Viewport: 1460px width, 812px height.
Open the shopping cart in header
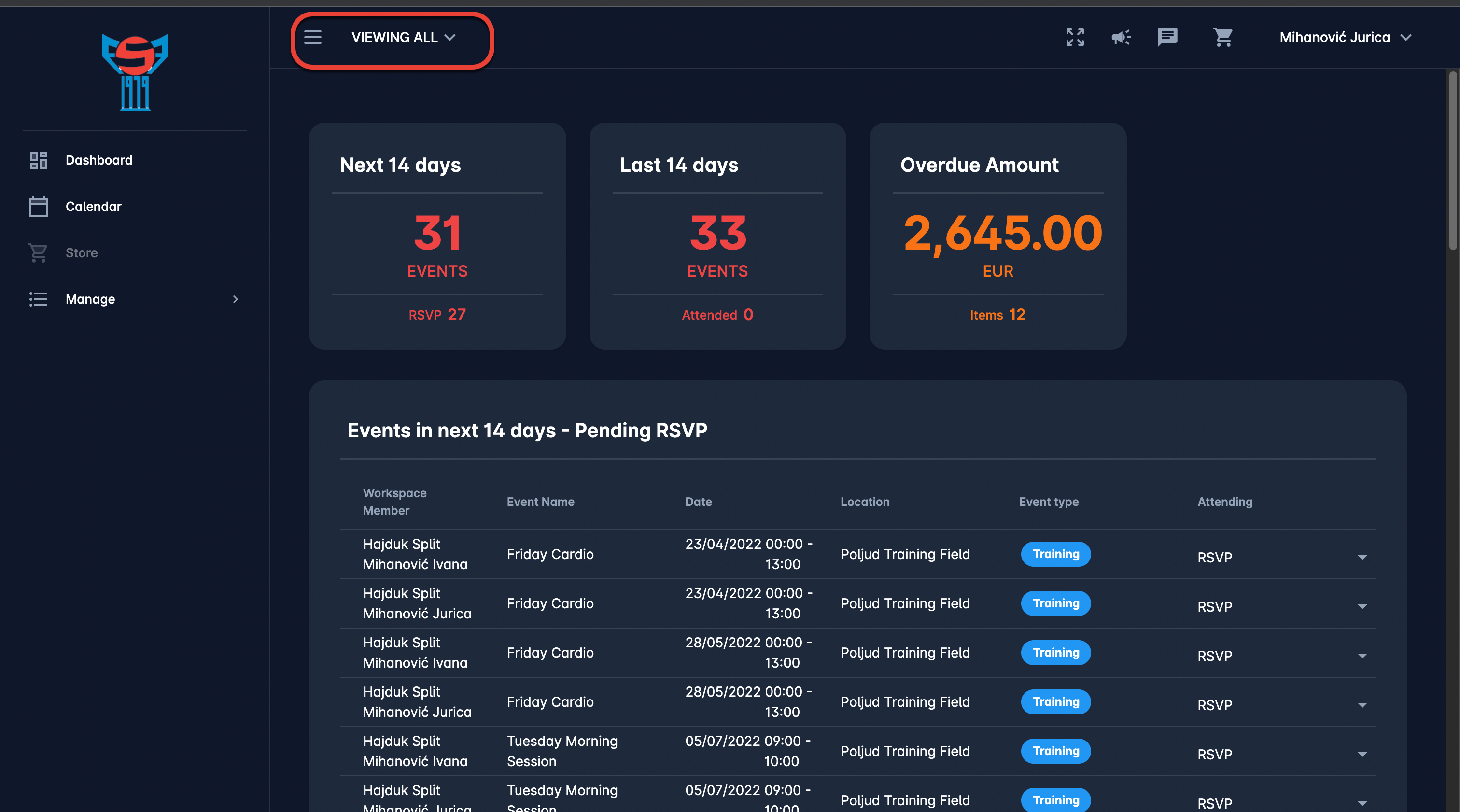pos(1222,37)
